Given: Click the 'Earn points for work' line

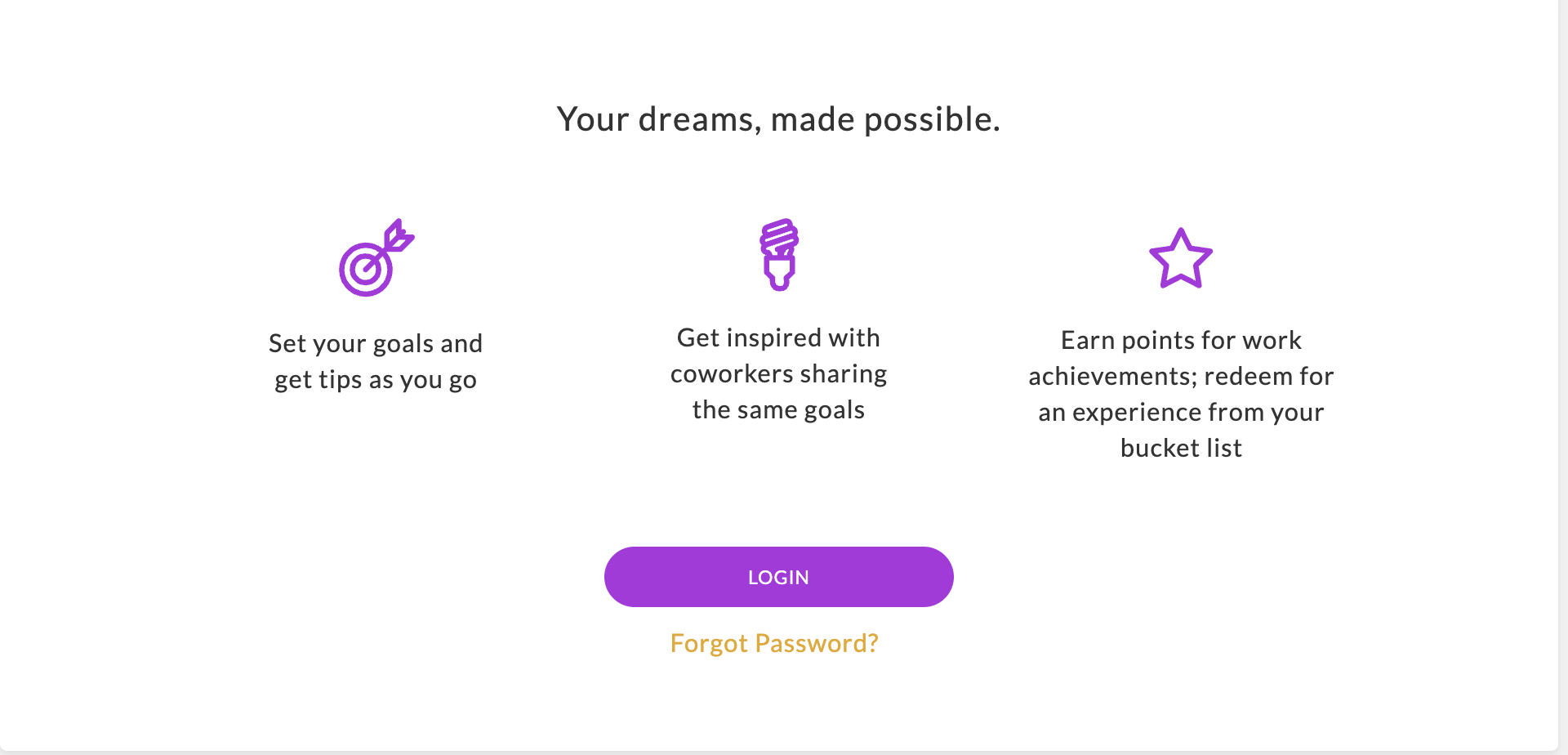Looking at the screenshot, I should (1181, 341).
